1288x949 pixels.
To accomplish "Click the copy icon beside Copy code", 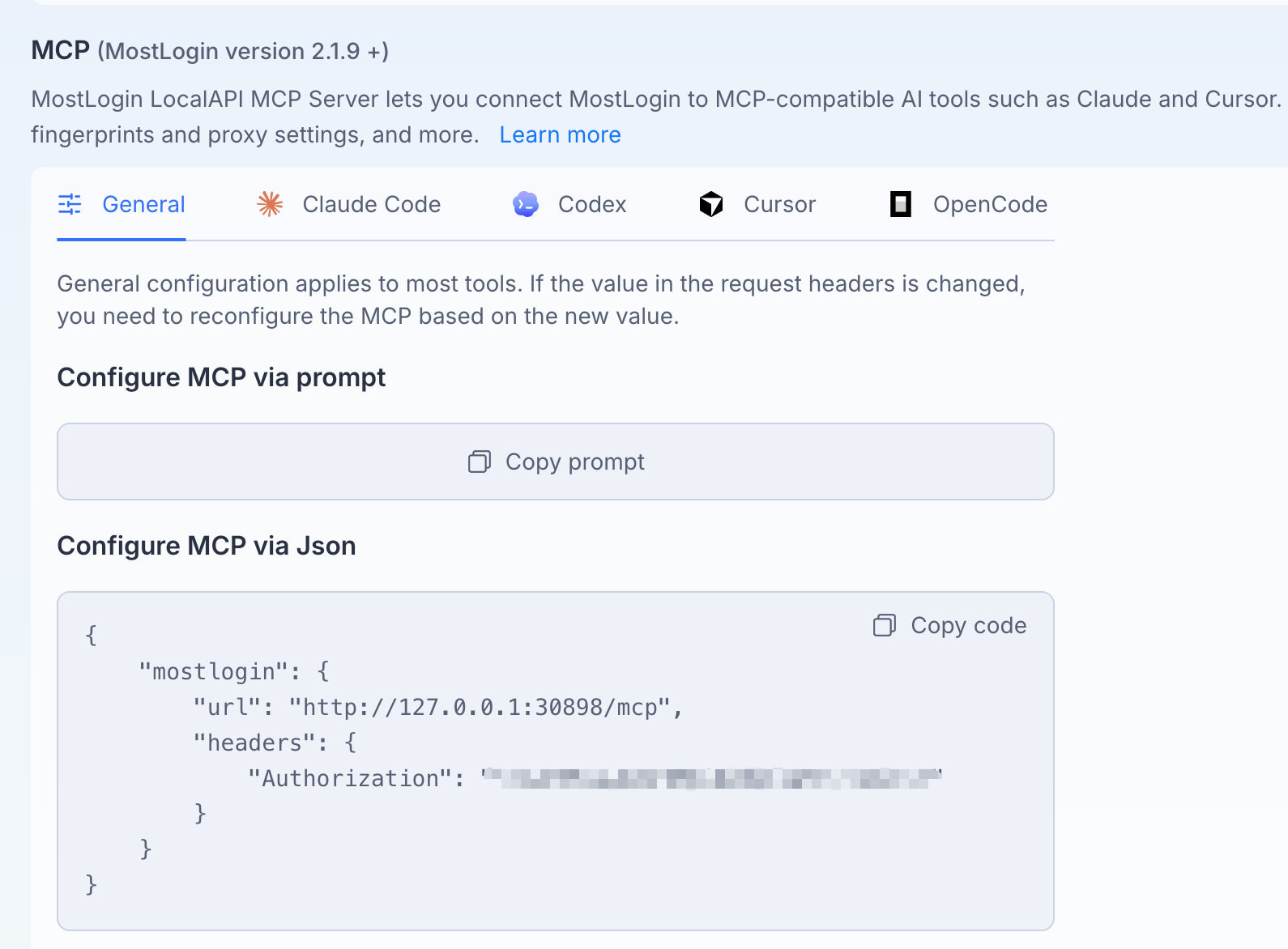I will 885,625.
